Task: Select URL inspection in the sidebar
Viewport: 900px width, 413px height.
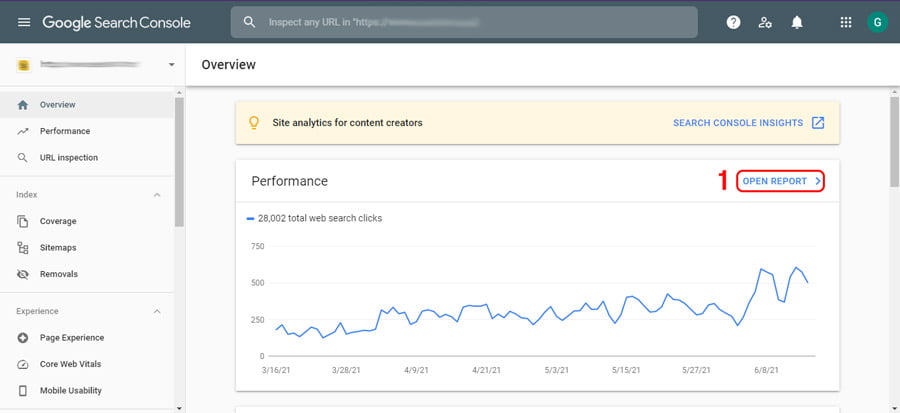Action: point(87,158)
